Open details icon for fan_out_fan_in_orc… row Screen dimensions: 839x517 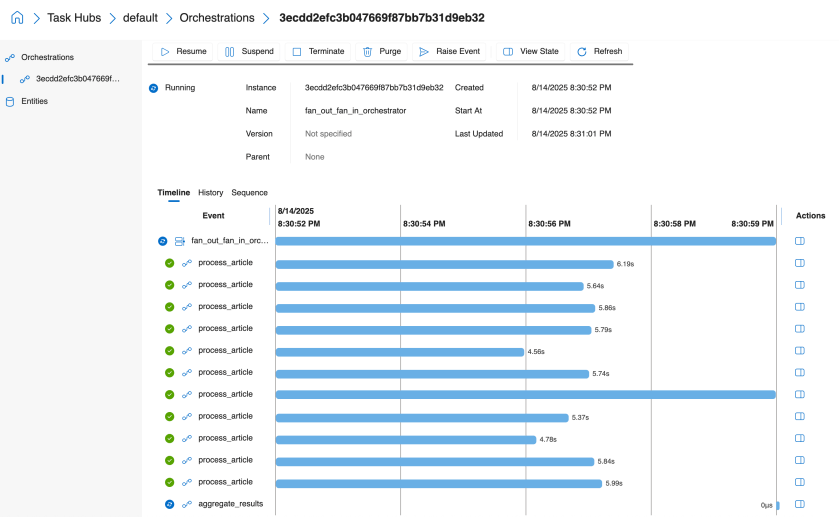click(x=799, y=241)
